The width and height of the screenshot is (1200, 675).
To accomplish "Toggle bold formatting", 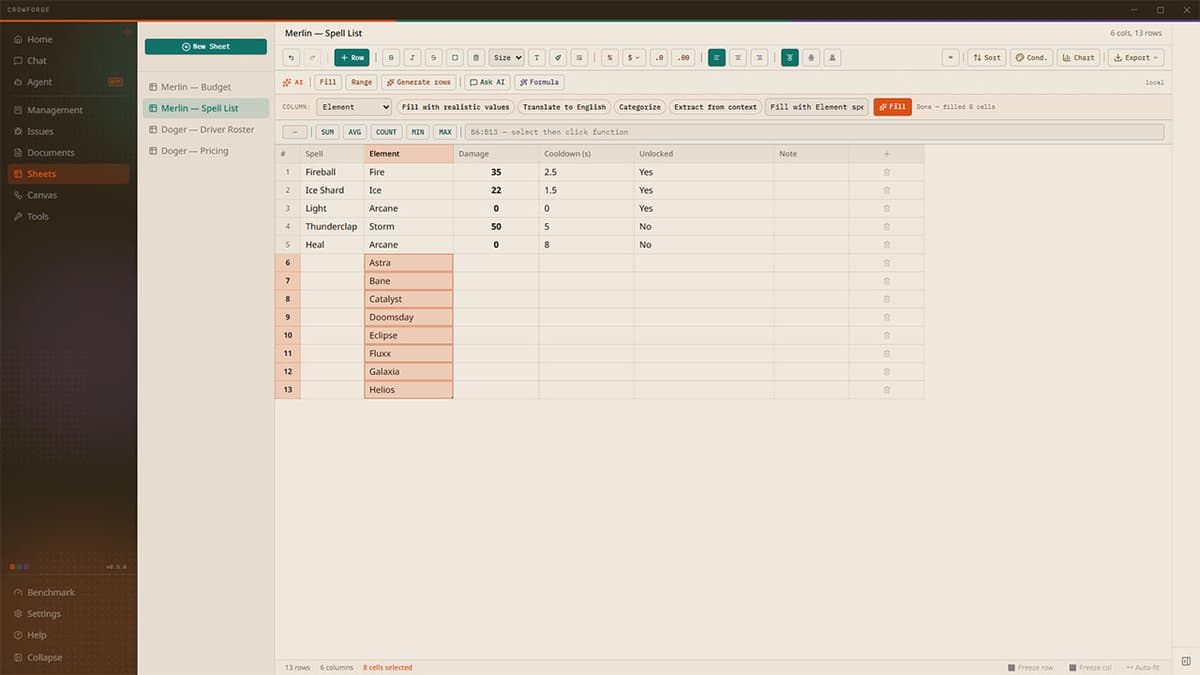I will click(x=391, y=58).
